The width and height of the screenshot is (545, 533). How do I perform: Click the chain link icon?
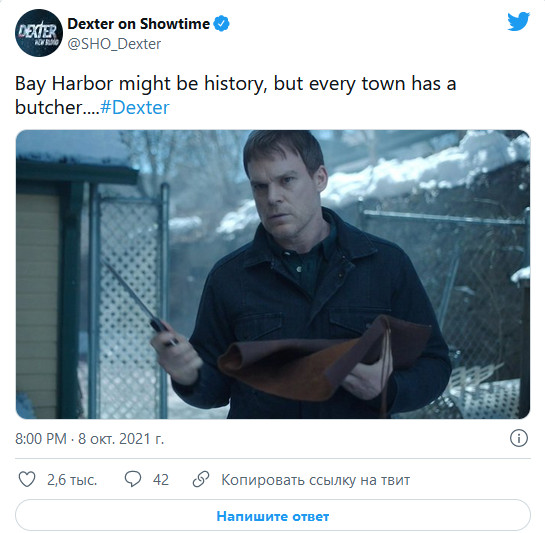tap(201, 479)
